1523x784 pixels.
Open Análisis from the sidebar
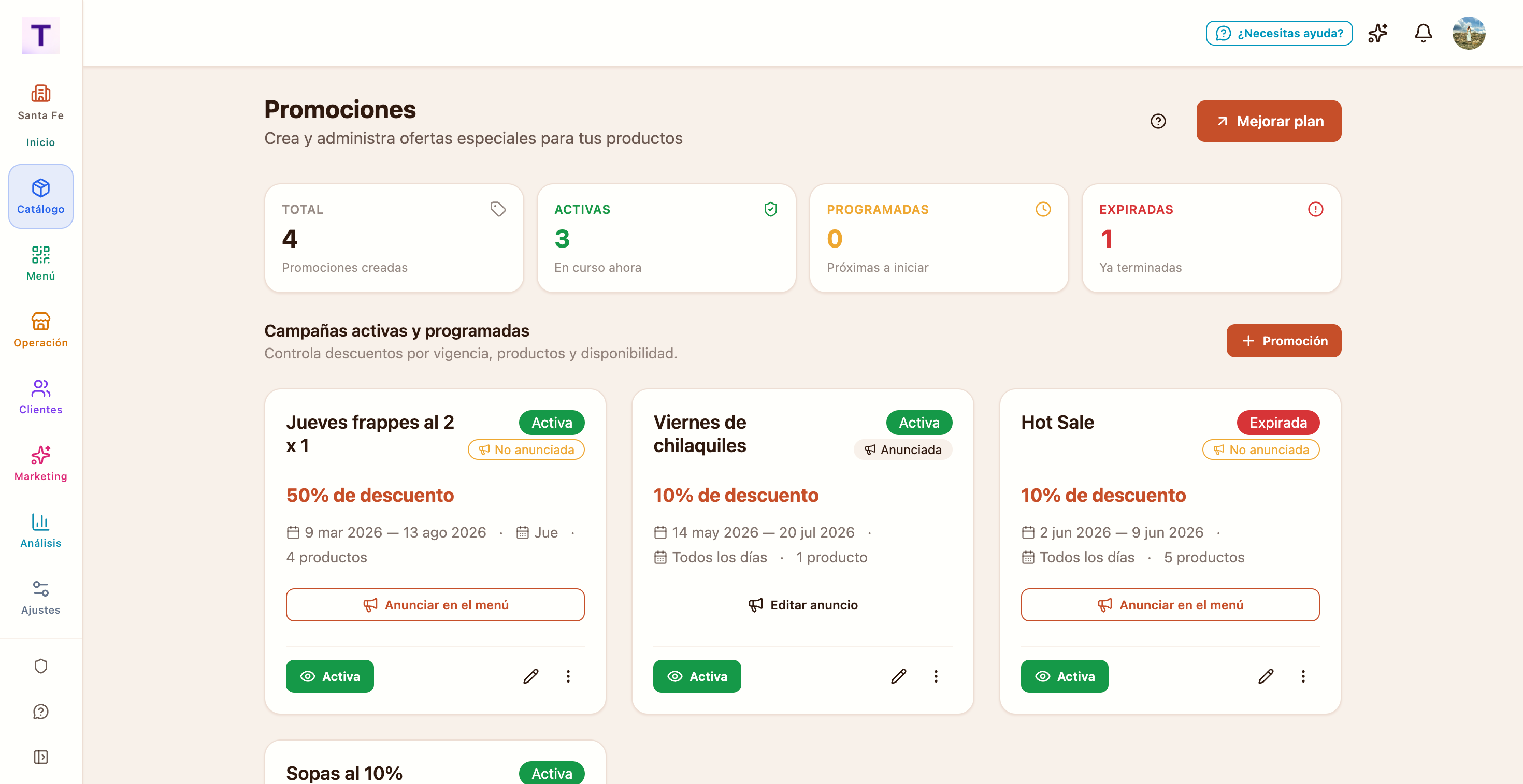(x=40, y=531)
